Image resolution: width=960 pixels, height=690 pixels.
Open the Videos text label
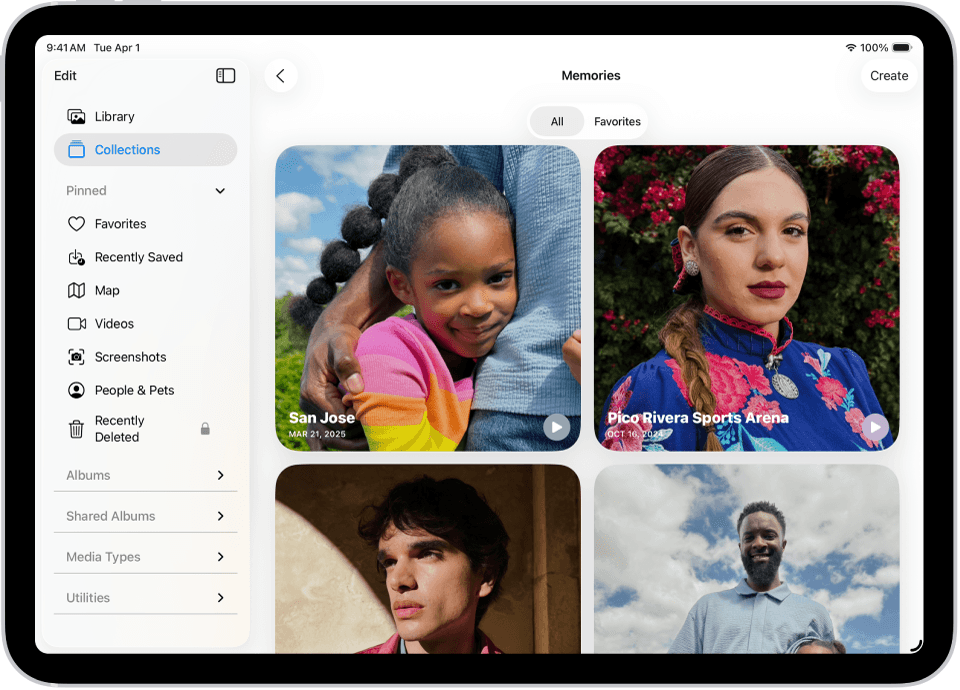[x=114, y=323]
